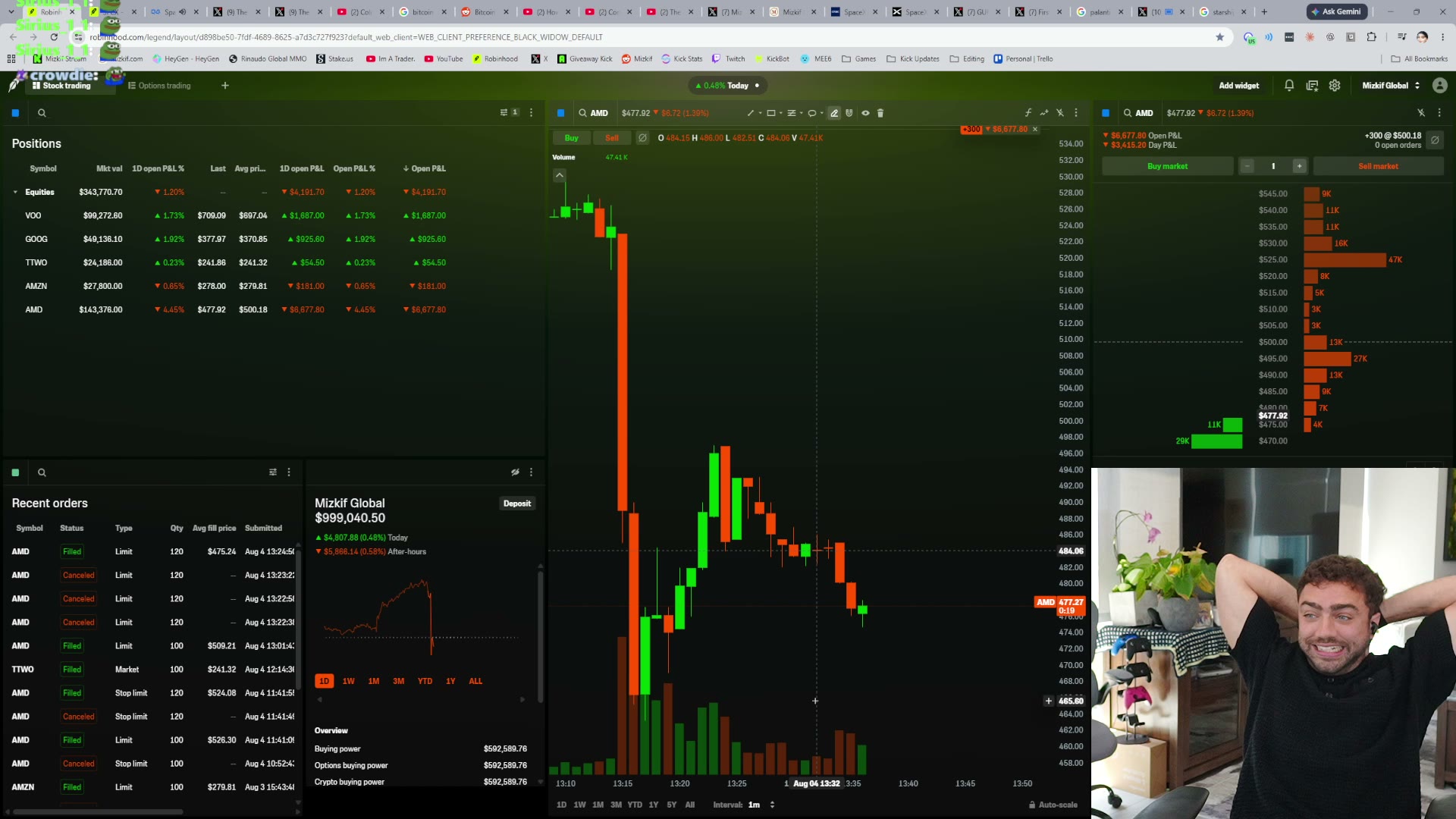Click the crossed-lightning icon in the order ladder header
Screen dimensions: 1456x819
click(x=1421, y=113)
